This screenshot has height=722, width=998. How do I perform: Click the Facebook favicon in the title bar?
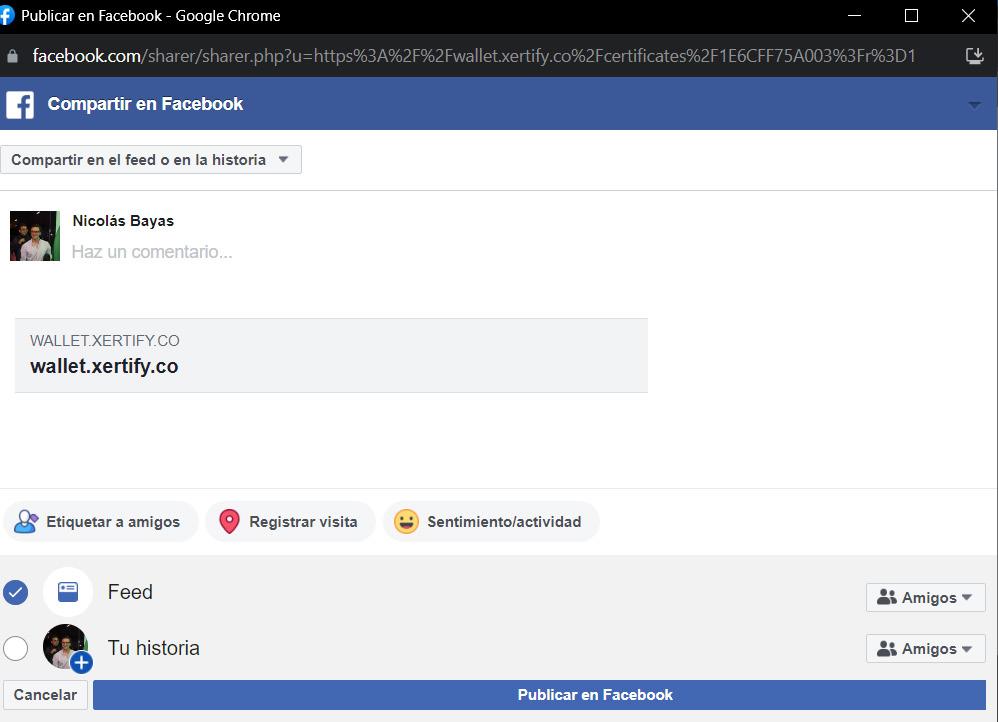click(6, 15)
